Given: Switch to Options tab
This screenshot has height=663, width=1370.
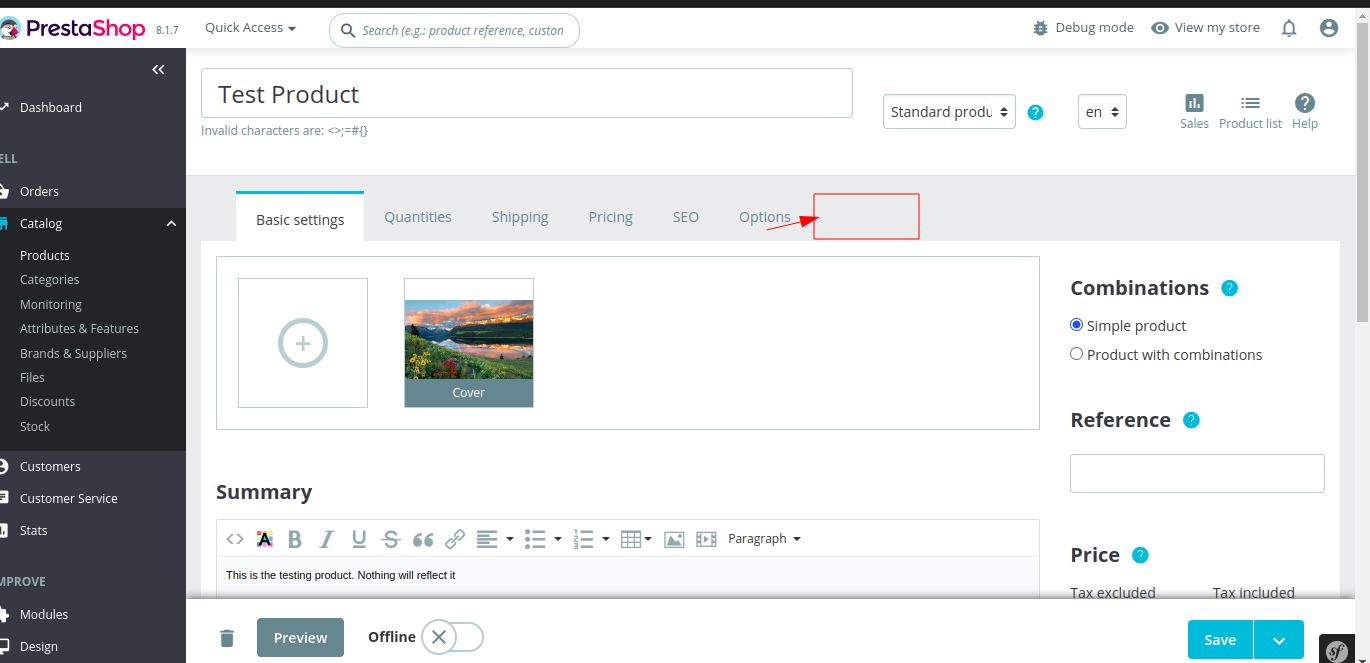Looking at the screenshot, I should (x=764, y=217).
